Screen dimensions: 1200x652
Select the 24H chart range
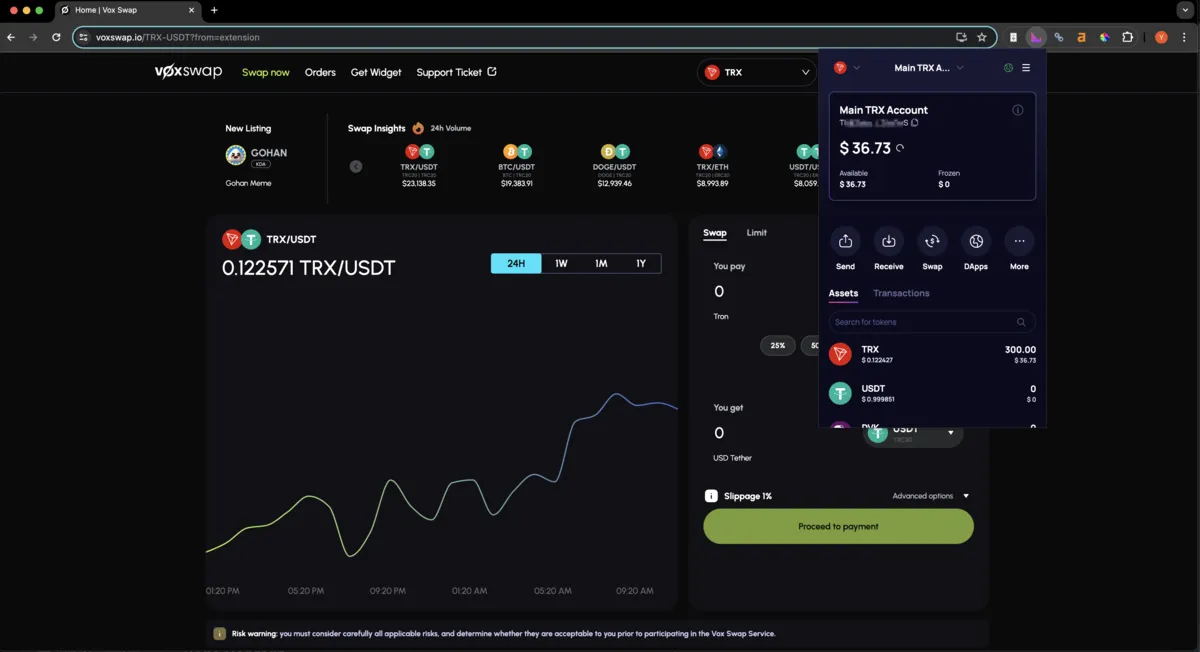point(516,264)
